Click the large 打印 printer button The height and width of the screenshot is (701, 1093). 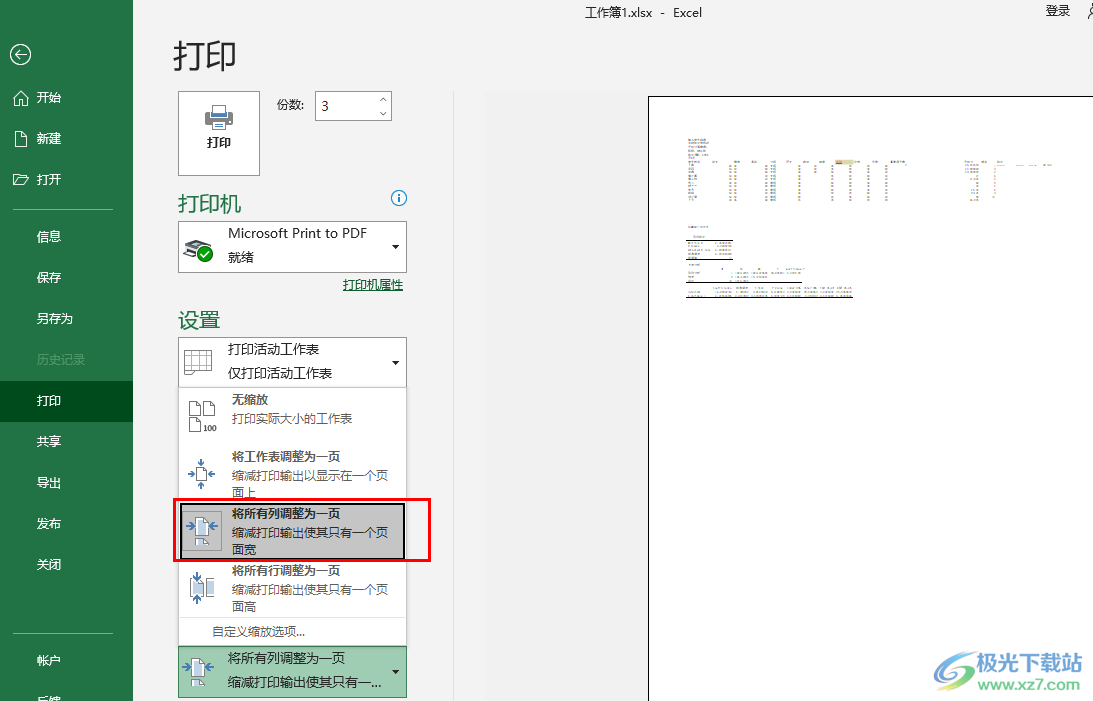(219, 133)
